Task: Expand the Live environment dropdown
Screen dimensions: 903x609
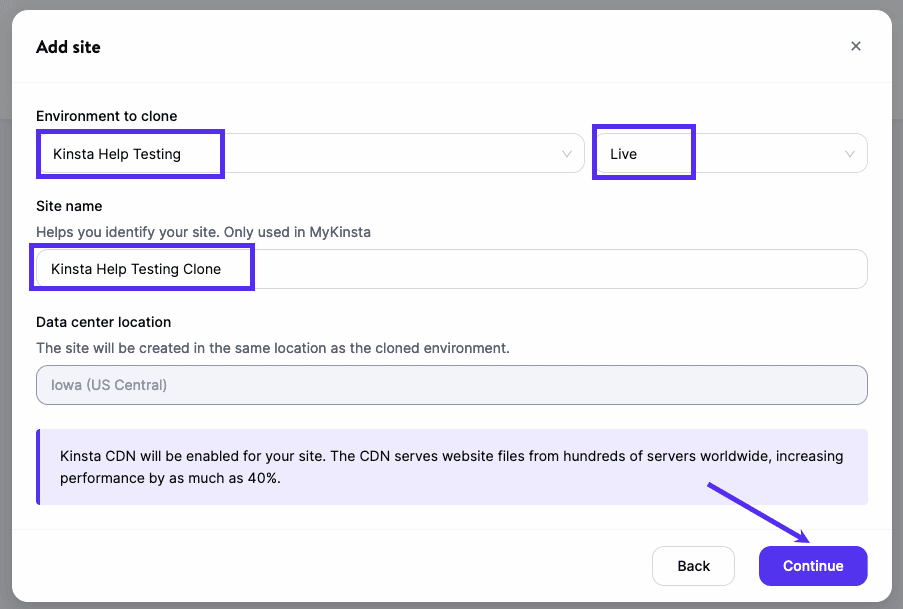Action: pyautogui.click(x=730, y=154)
